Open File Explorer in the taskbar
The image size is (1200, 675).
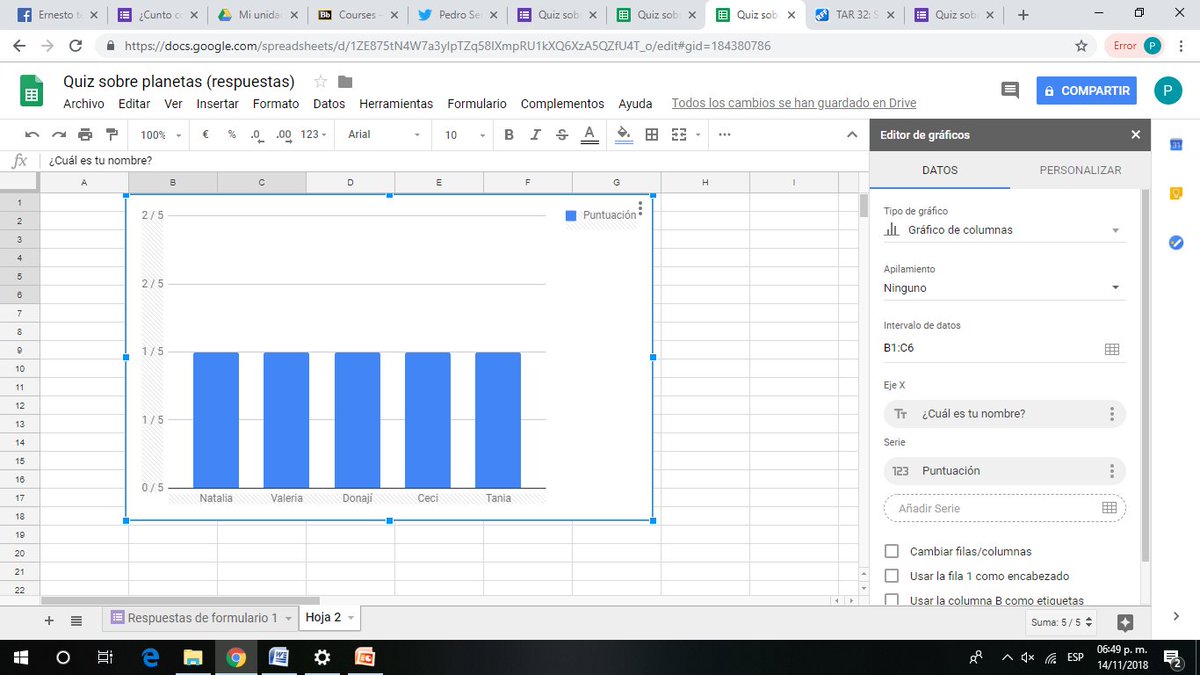(193, 657)
